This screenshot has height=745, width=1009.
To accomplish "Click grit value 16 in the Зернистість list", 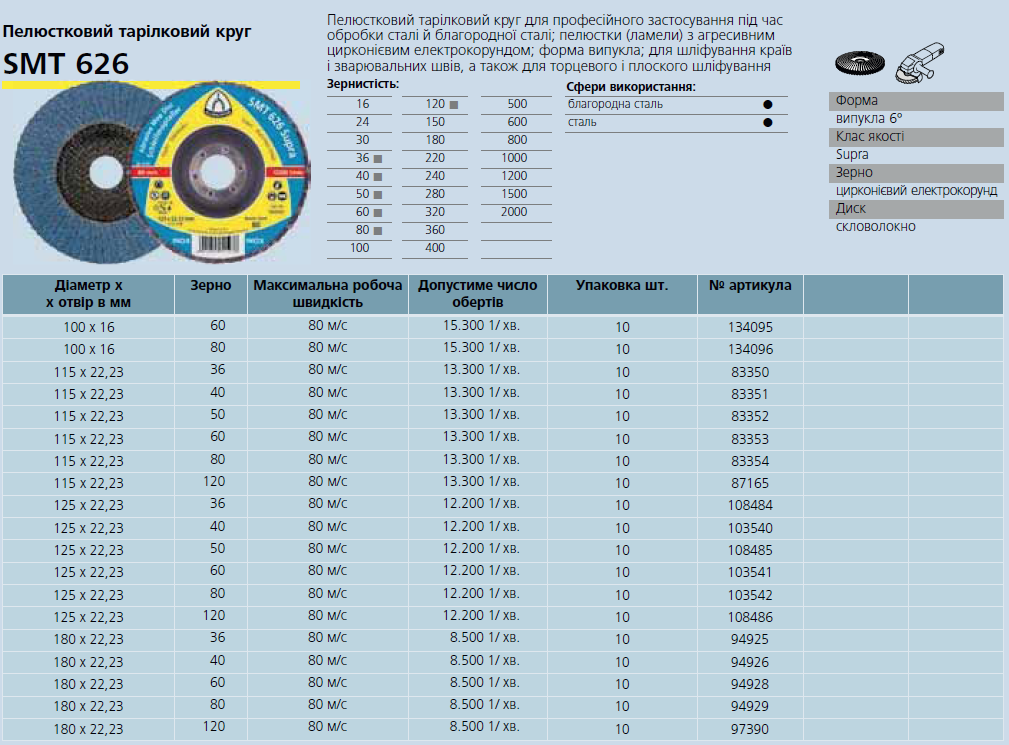I will (x=363, y=104).
